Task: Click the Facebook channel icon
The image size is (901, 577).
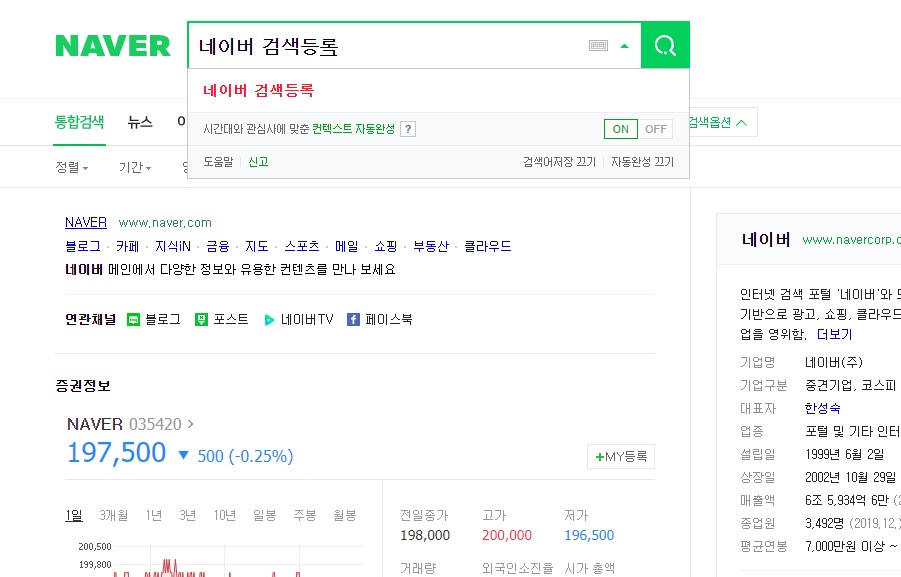Action: [x=353, y=320]
